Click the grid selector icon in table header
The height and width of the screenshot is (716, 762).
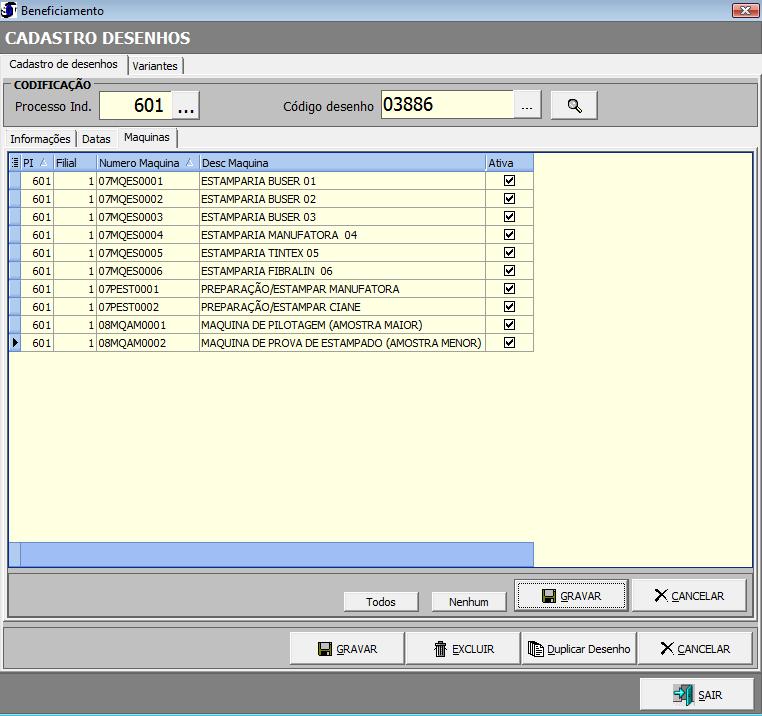click(x=14, y=163)
